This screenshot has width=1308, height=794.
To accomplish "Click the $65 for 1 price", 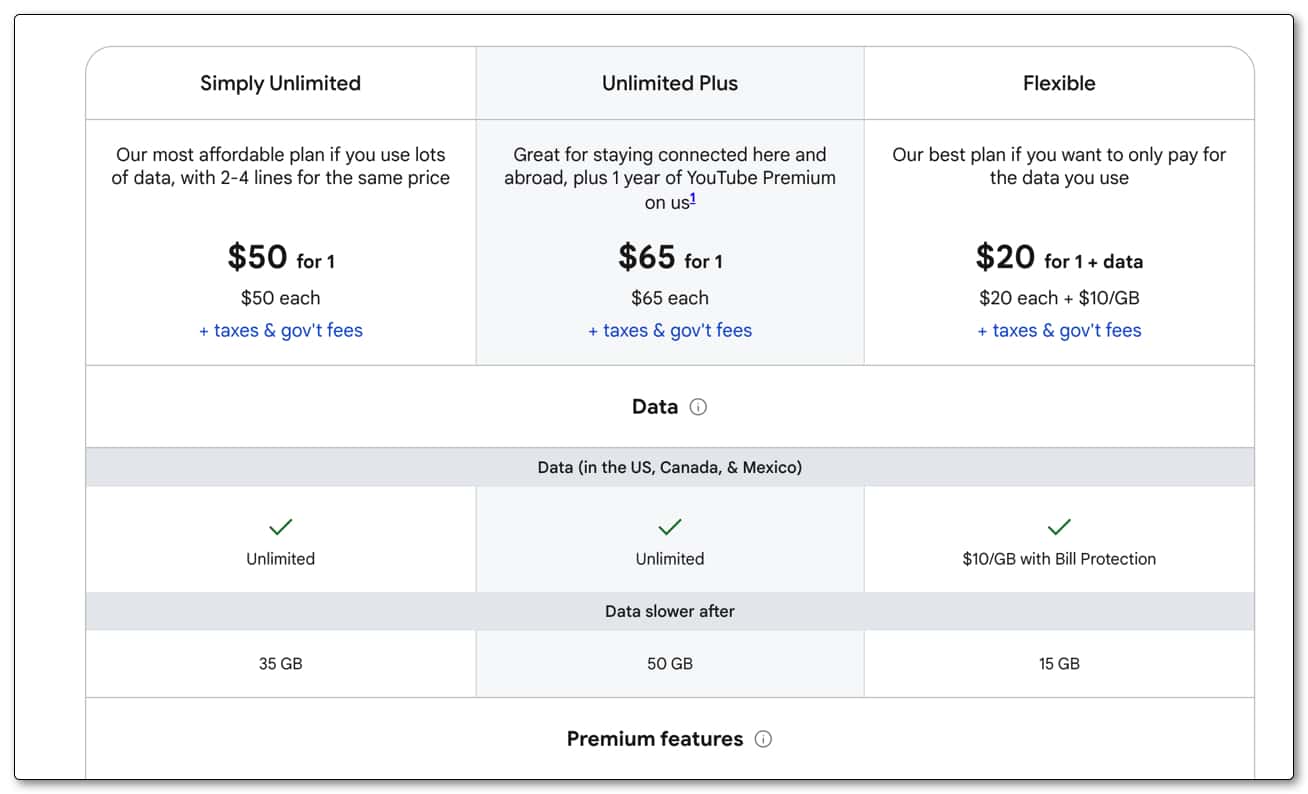I will click(670, 258).
